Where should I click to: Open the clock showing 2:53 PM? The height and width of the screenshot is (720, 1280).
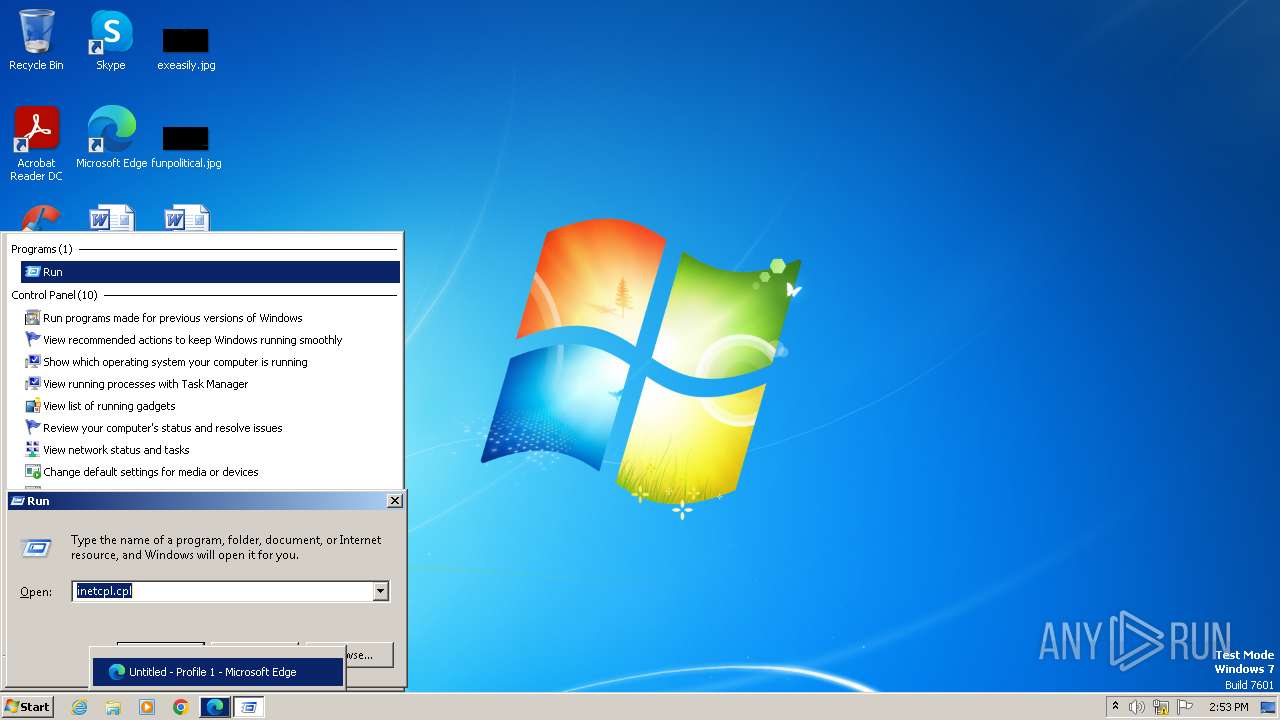click(1228, 707)
